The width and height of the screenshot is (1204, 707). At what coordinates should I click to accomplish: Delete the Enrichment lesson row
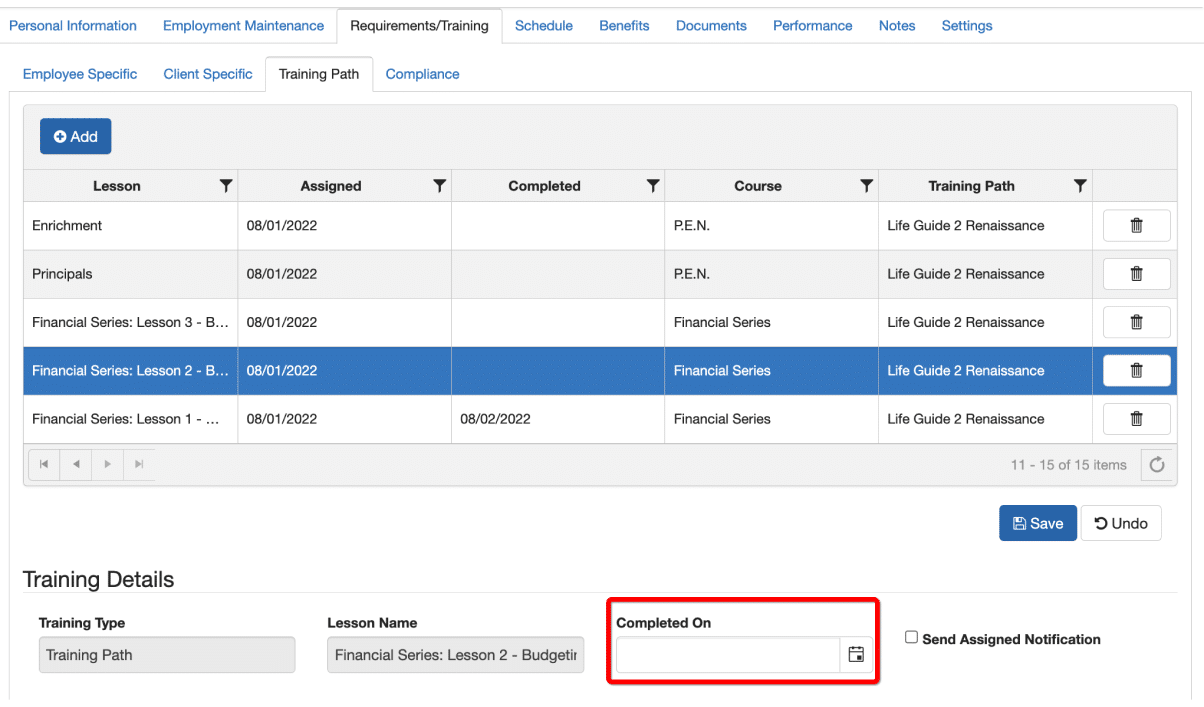[1136, 226]
